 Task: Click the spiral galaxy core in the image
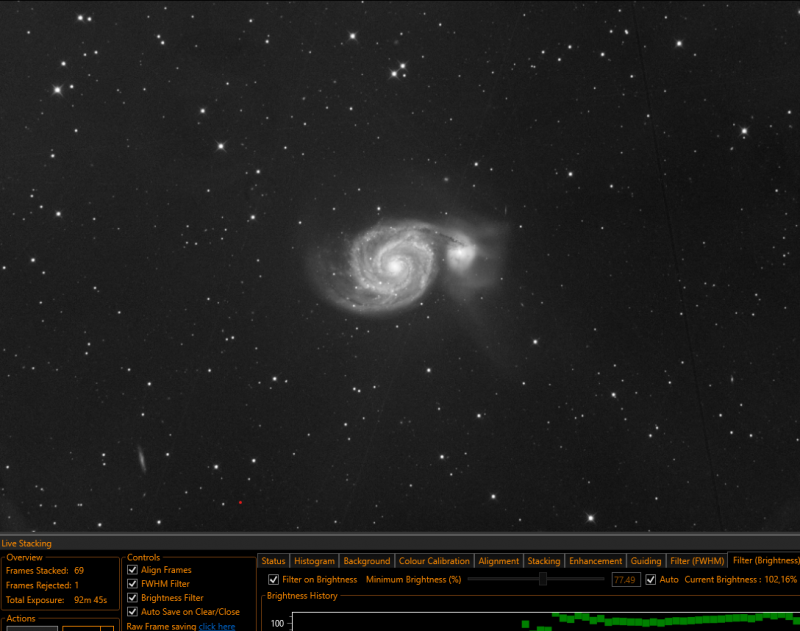[x=394, y=265]
